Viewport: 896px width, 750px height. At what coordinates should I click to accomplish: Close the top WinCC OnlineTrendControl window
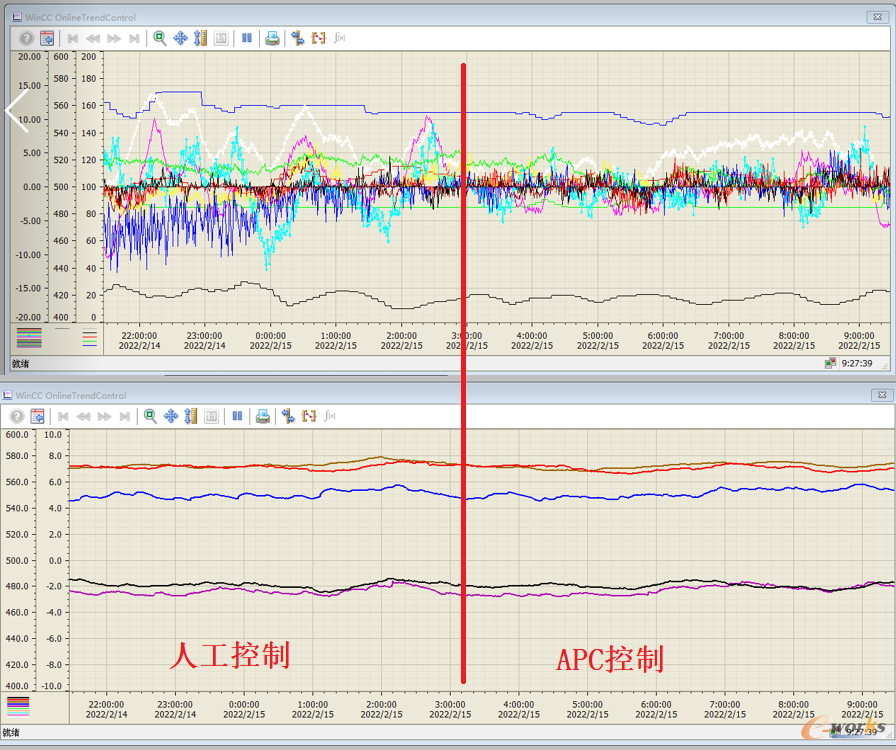[877, 17]
